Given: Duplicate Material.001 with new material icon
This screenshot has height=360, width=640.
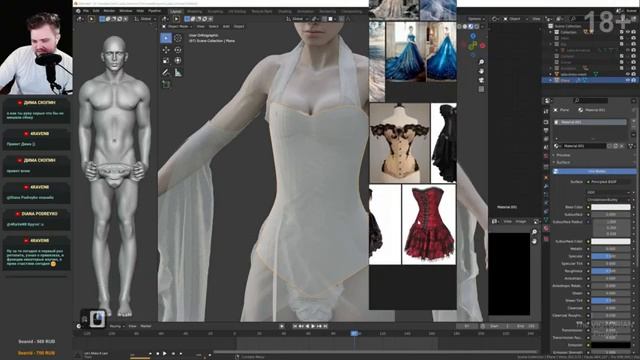Looking at the screenshot, I should [x=616, y=146].
